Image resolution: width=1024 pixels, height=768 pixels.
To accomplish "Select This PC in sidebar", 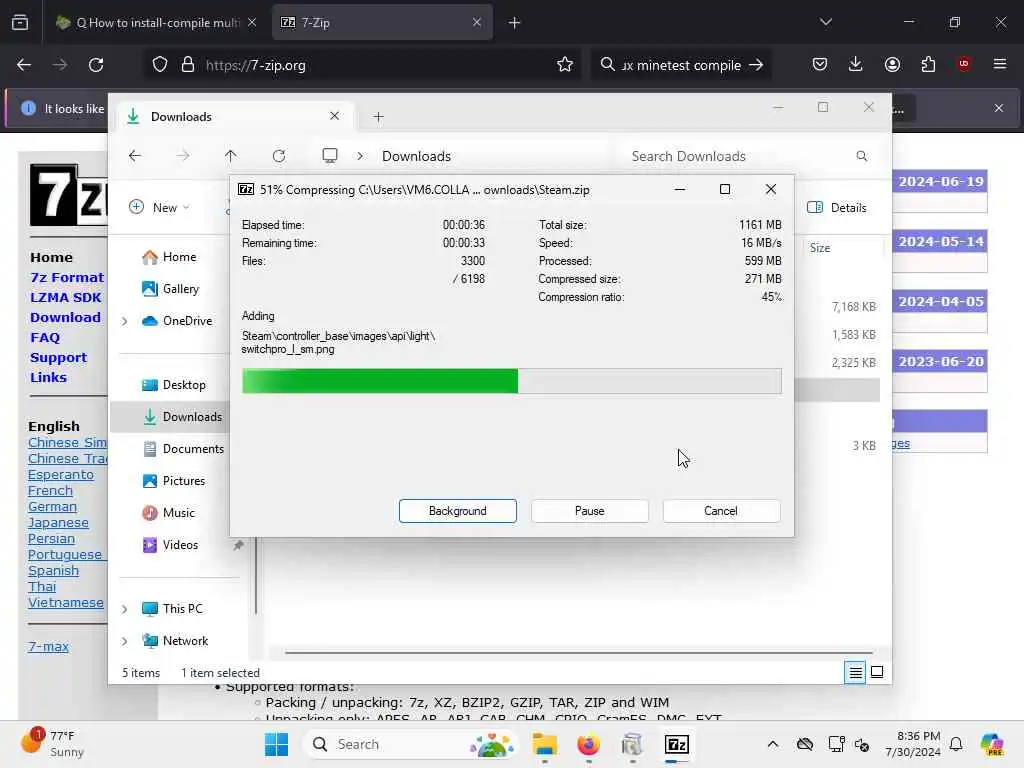I will pyautogui.click(x=172, y=609).
